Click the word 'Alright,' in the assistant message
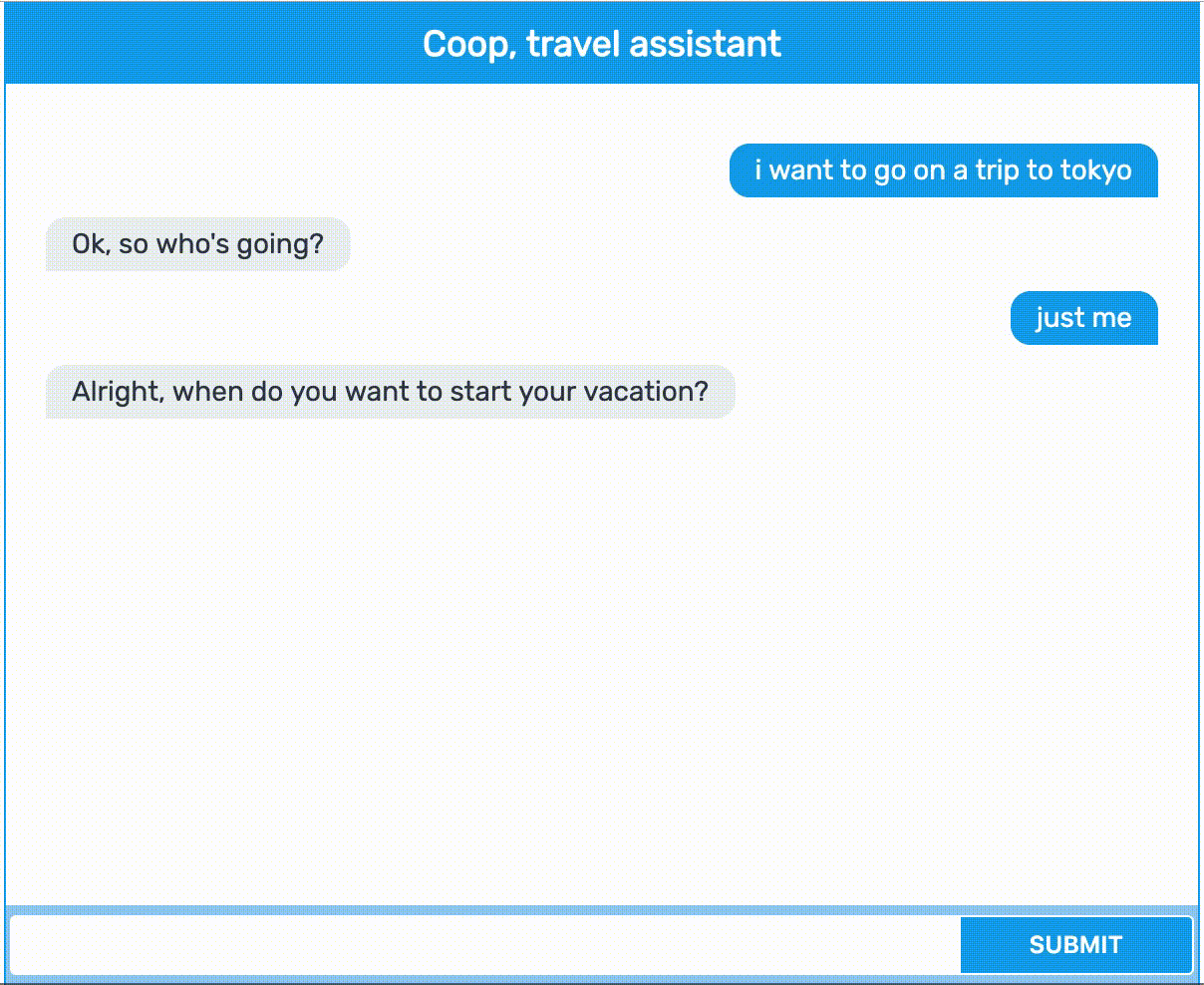1204x985 pixels. [118, 392]
